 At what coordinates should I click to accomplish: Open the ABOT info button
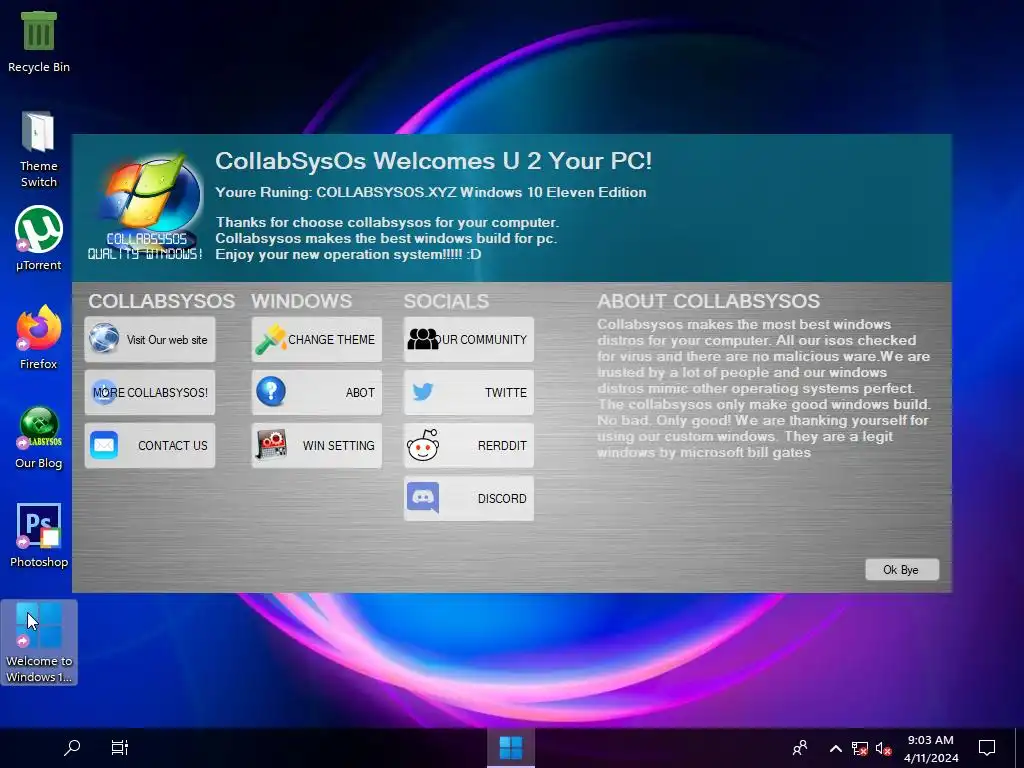coord(317,392)
